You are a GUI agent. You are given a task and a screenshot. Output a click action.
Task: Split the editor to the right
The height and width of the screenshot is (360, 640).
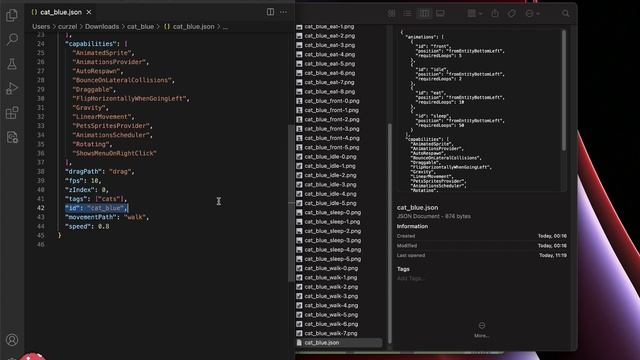click(270, 12)
